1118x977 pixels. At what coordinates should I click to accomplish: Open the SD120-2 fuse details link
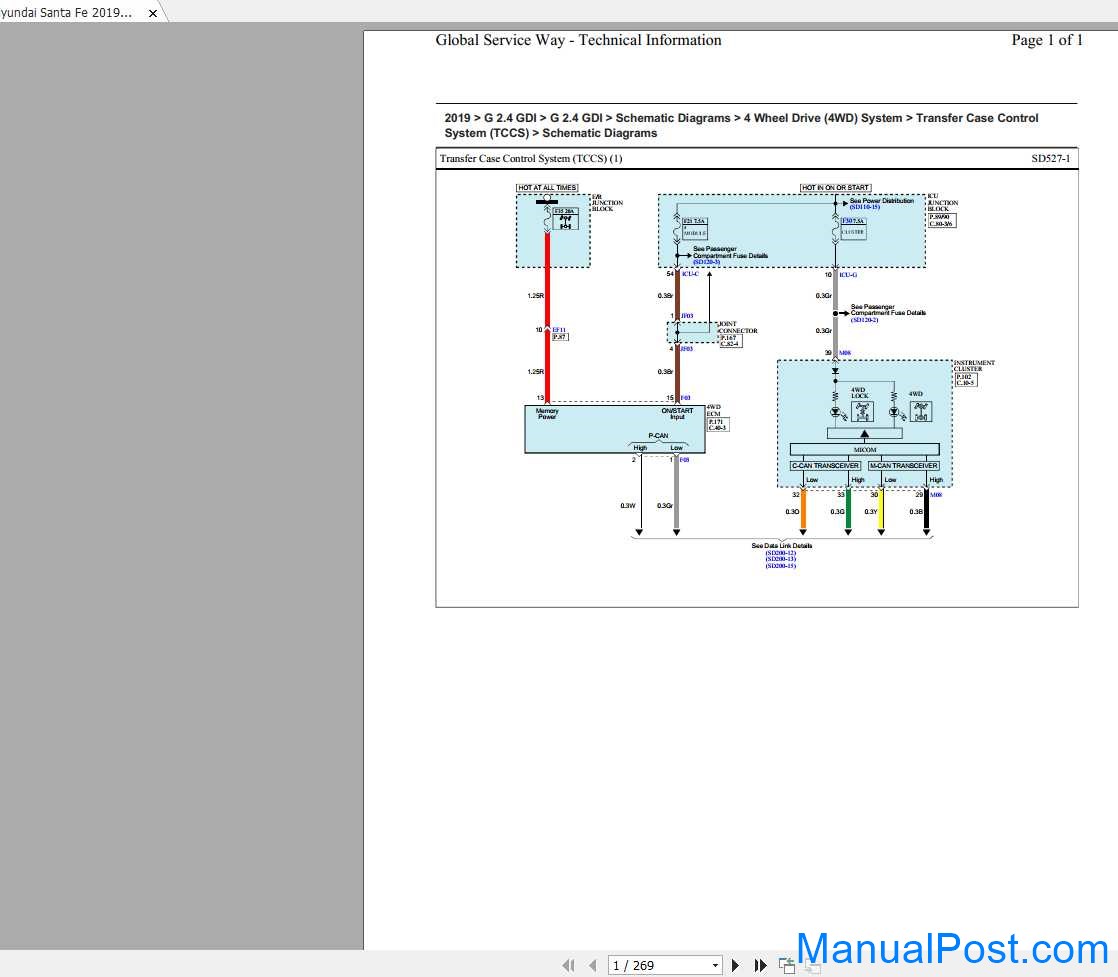(864, 320)
